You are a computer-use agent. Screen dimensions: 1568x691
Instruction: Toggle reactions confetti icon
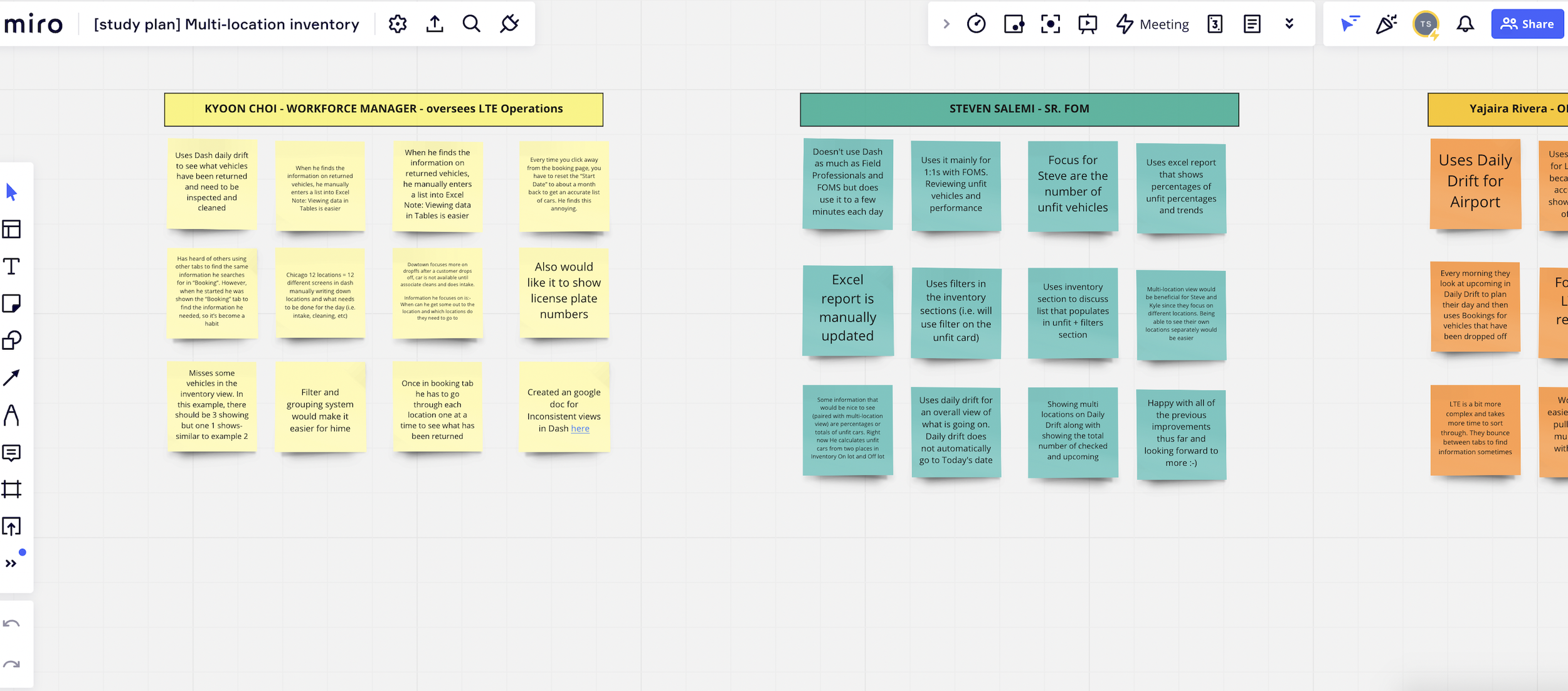click(1386, 24)
